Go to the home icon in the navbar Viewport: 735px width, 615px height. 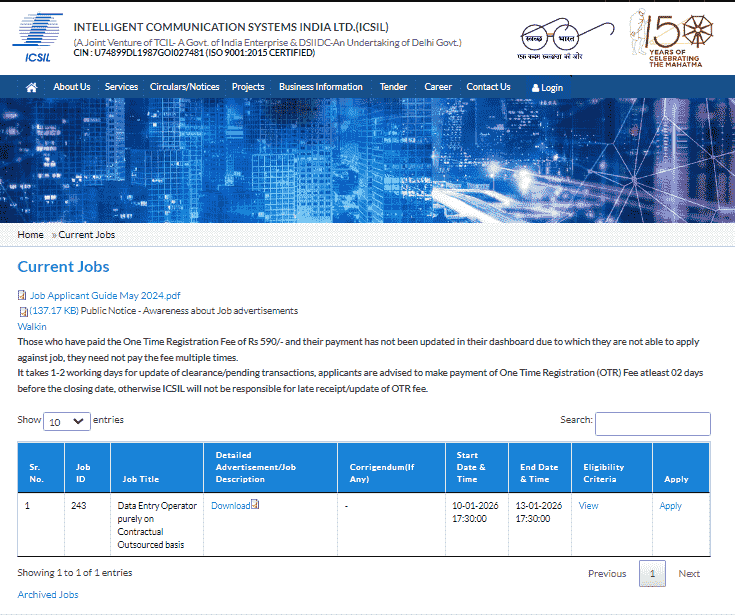coord(31,87)
